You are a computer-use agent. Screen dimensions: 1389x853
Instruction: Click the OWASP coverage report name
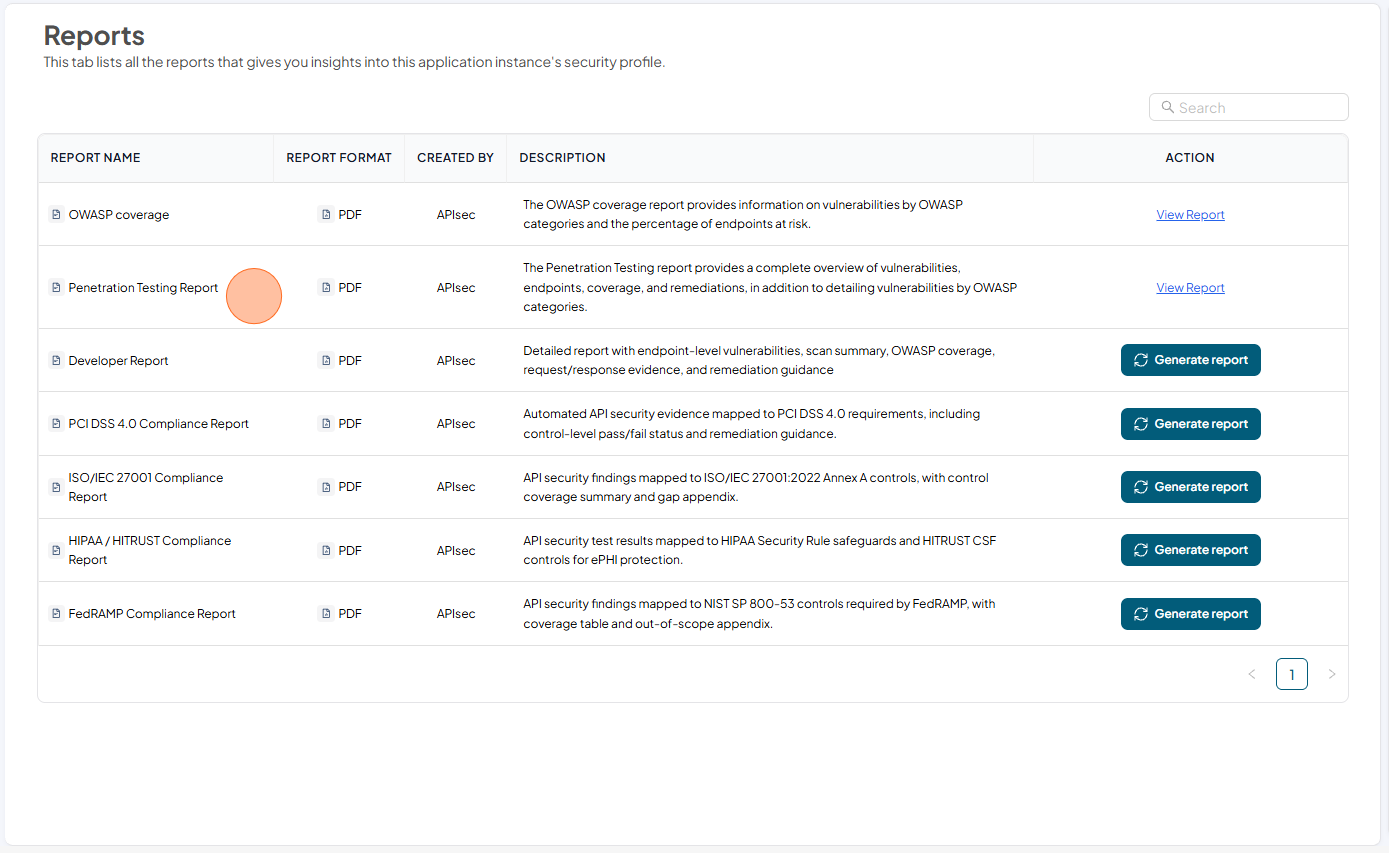(119, 214)
